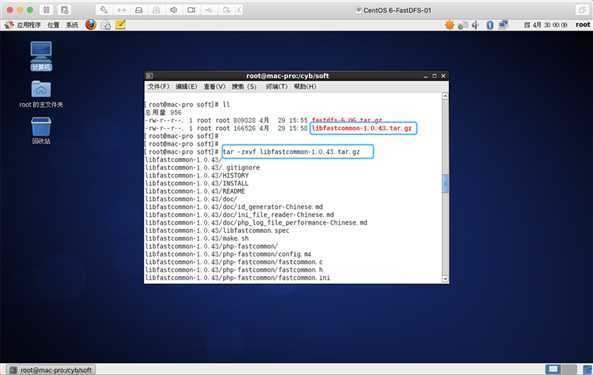Click the sound speaker icon in VM toolbar
Viewport: 593px width, 375px height.
tap(174, 10)
